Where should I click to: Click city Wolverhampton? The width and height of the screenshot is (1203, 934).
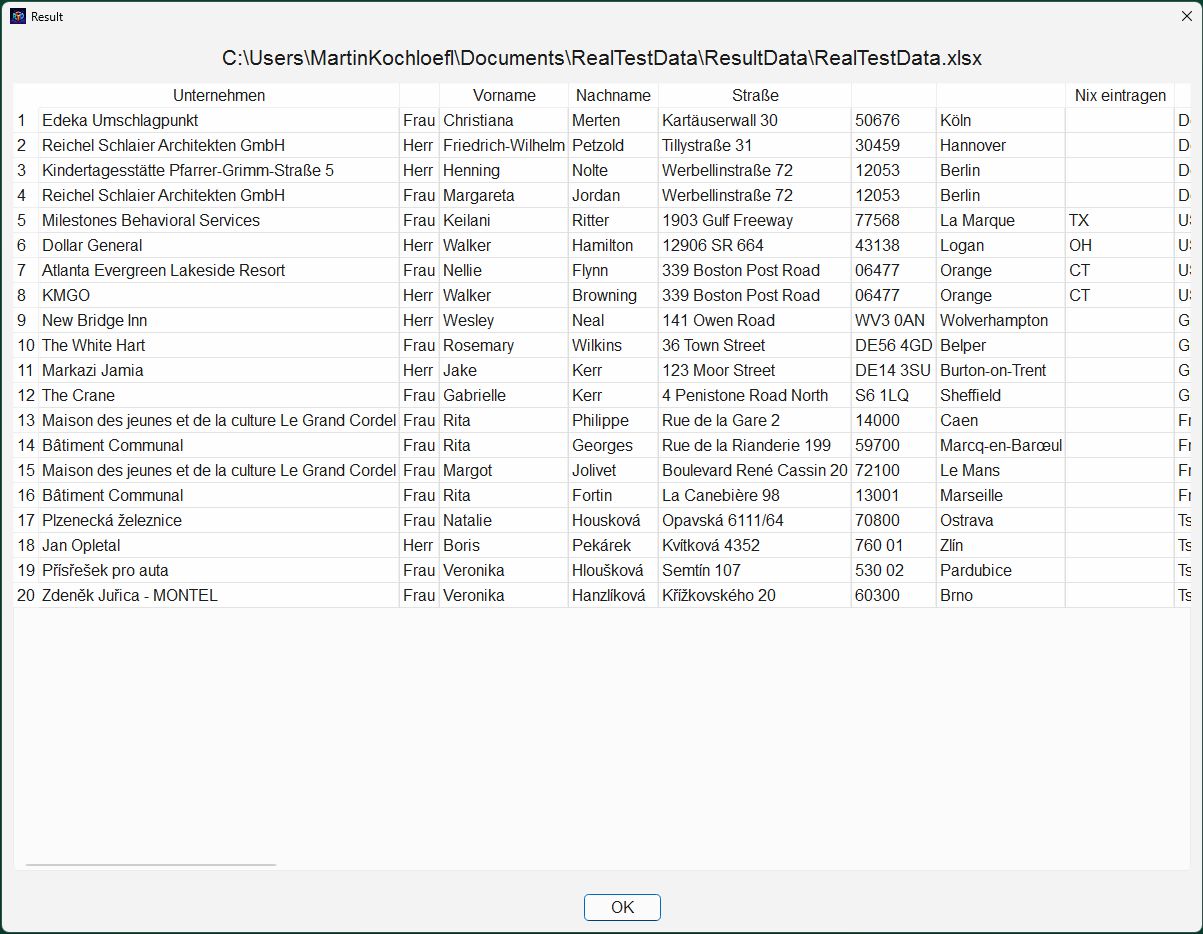pyautogui.click(x=1001, y=320)
